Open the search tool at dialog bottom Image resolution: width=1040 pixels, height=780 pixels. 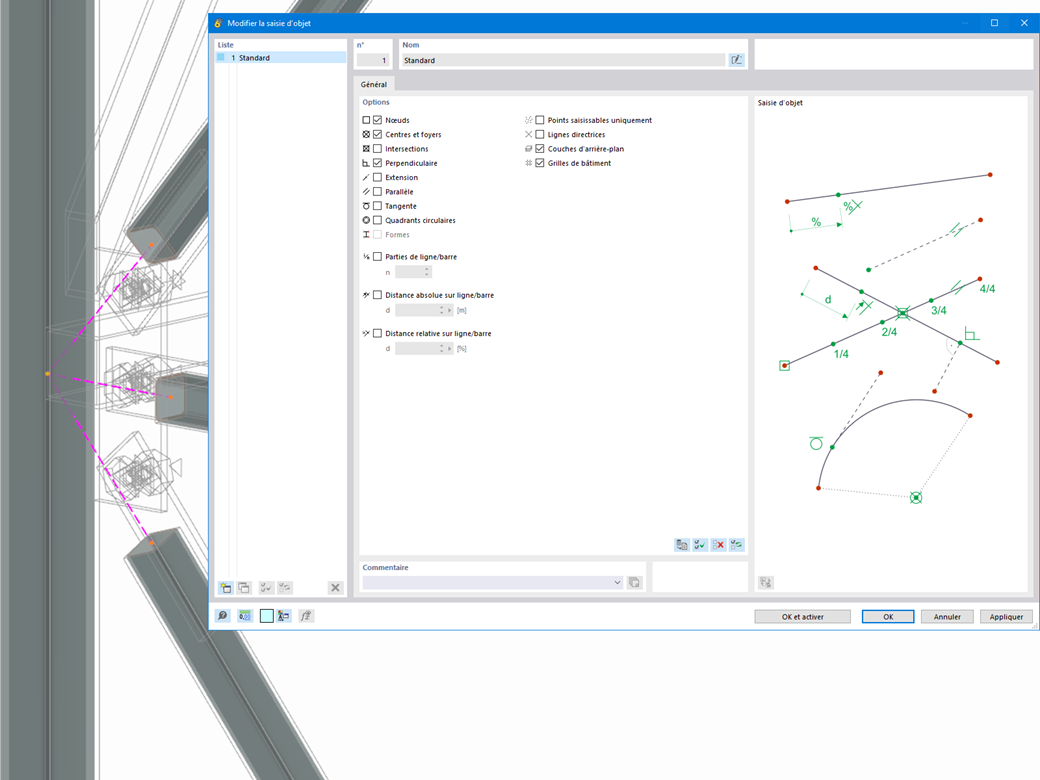[x=222, y=616]
